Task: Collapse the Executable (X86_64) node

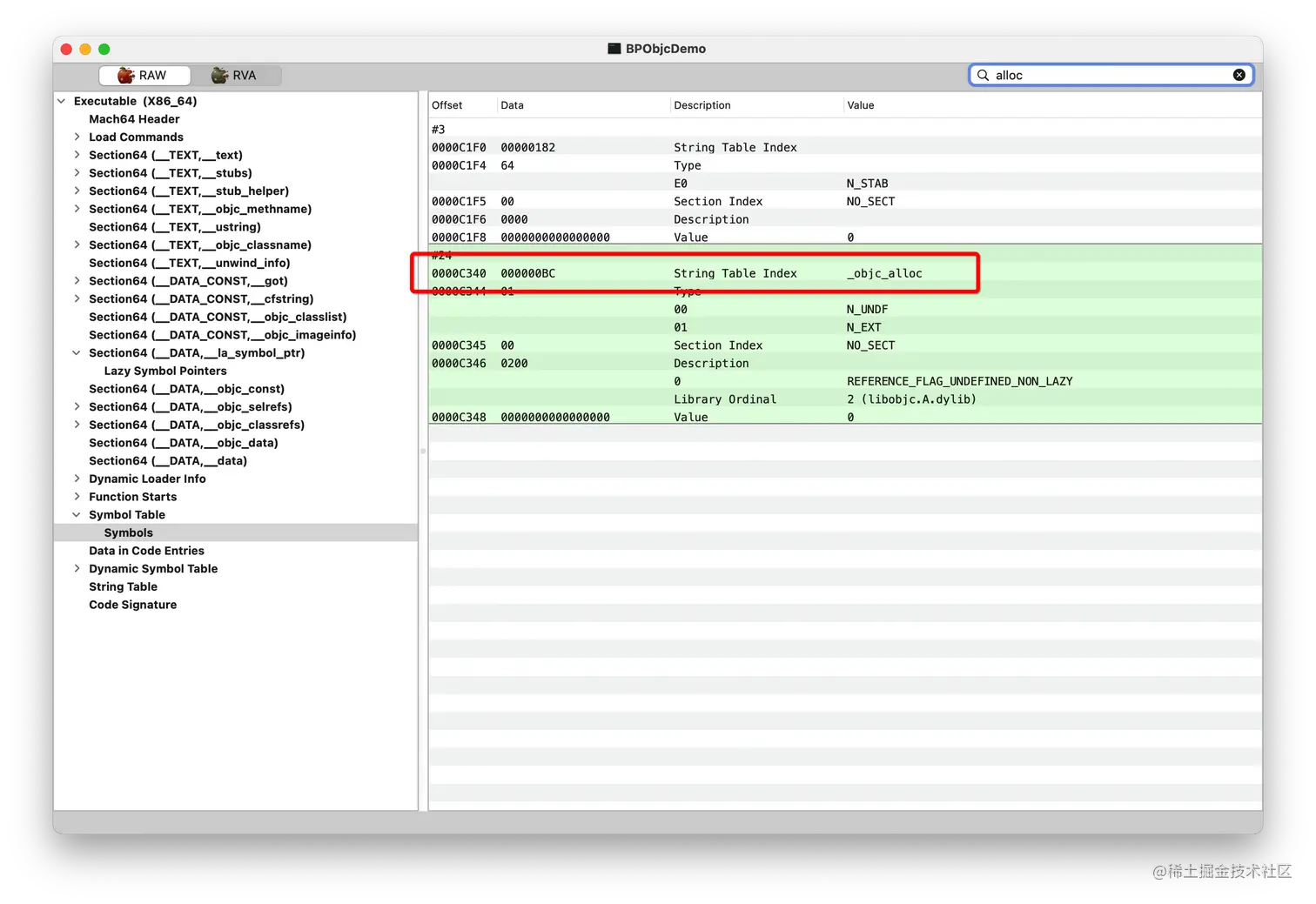Action: [62, 101]
